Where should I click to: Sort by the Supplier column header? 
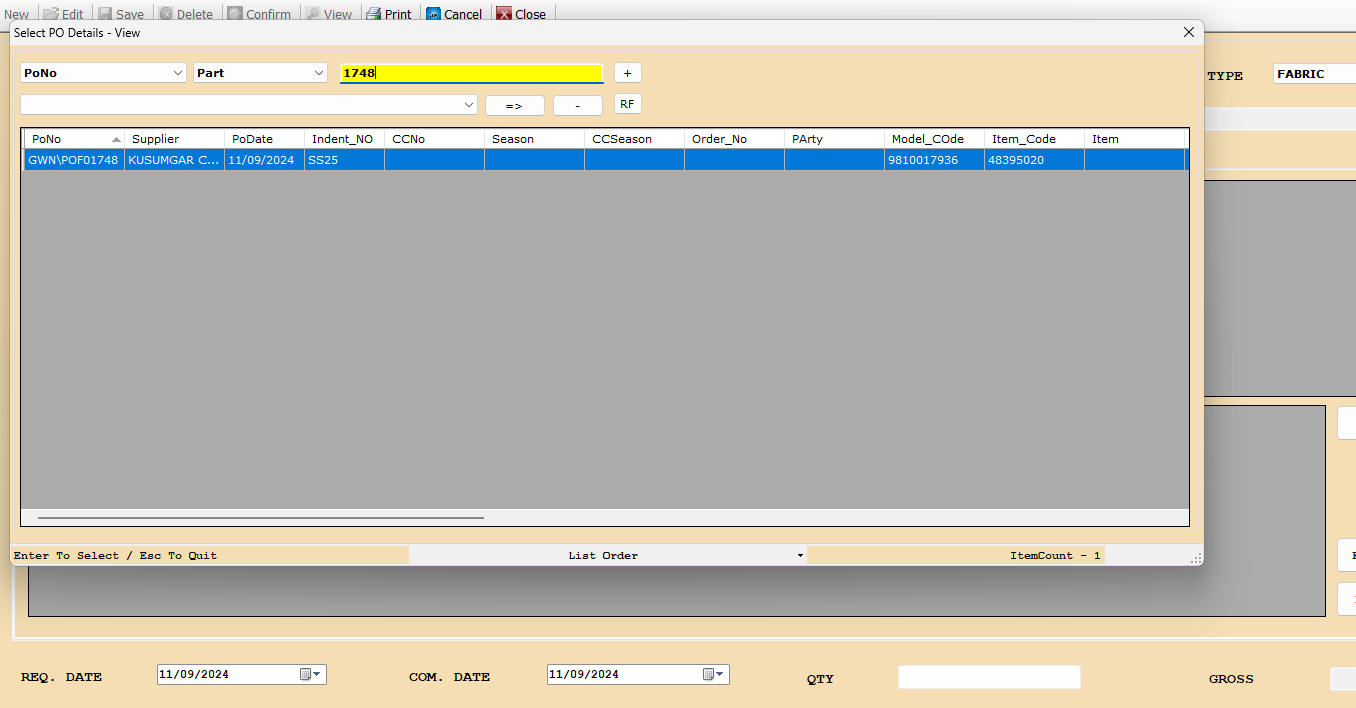174,139
